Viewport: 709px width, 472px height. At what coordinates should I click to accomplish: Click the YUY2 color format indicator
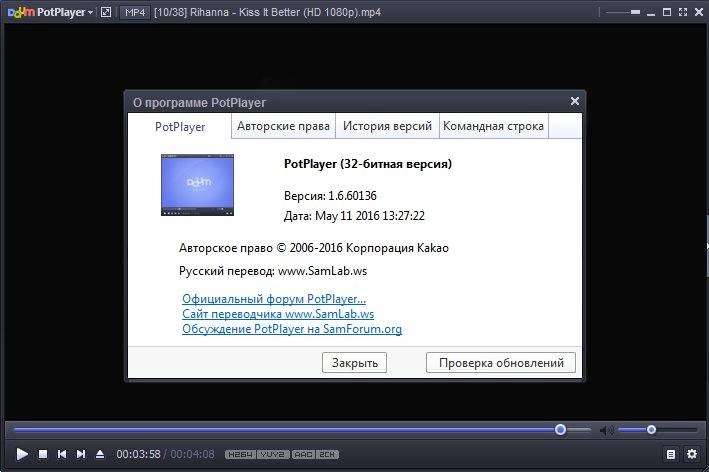pyautogui.click(x=273, y=454)
